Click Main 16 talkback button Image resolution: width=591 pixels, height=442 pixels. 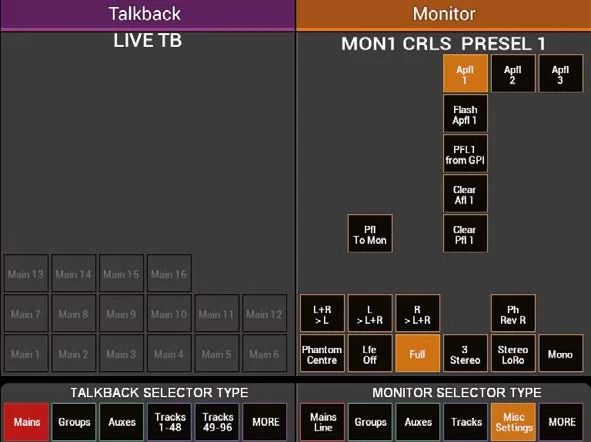pos(170,274)
